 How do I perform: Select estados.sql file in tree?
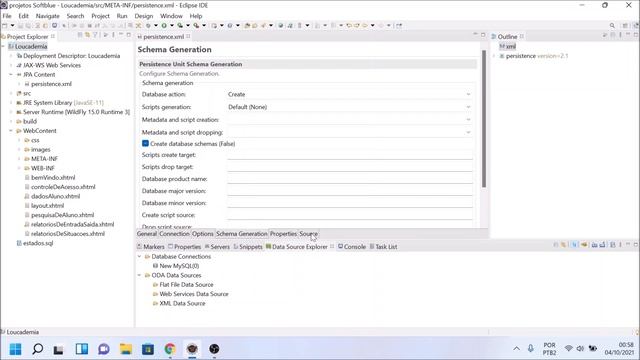[x=35, y=243]
